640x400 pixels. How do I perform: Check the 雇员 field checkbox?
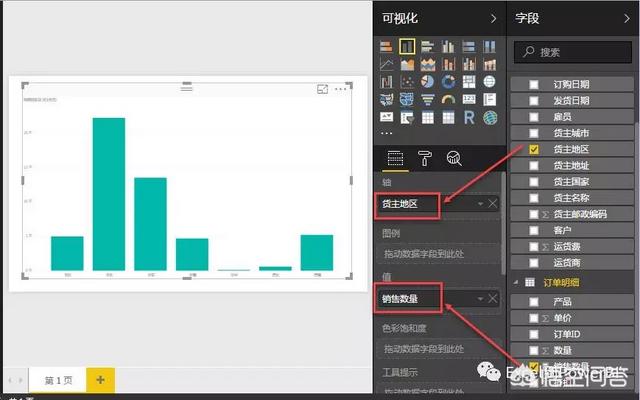tap(534, 117)
